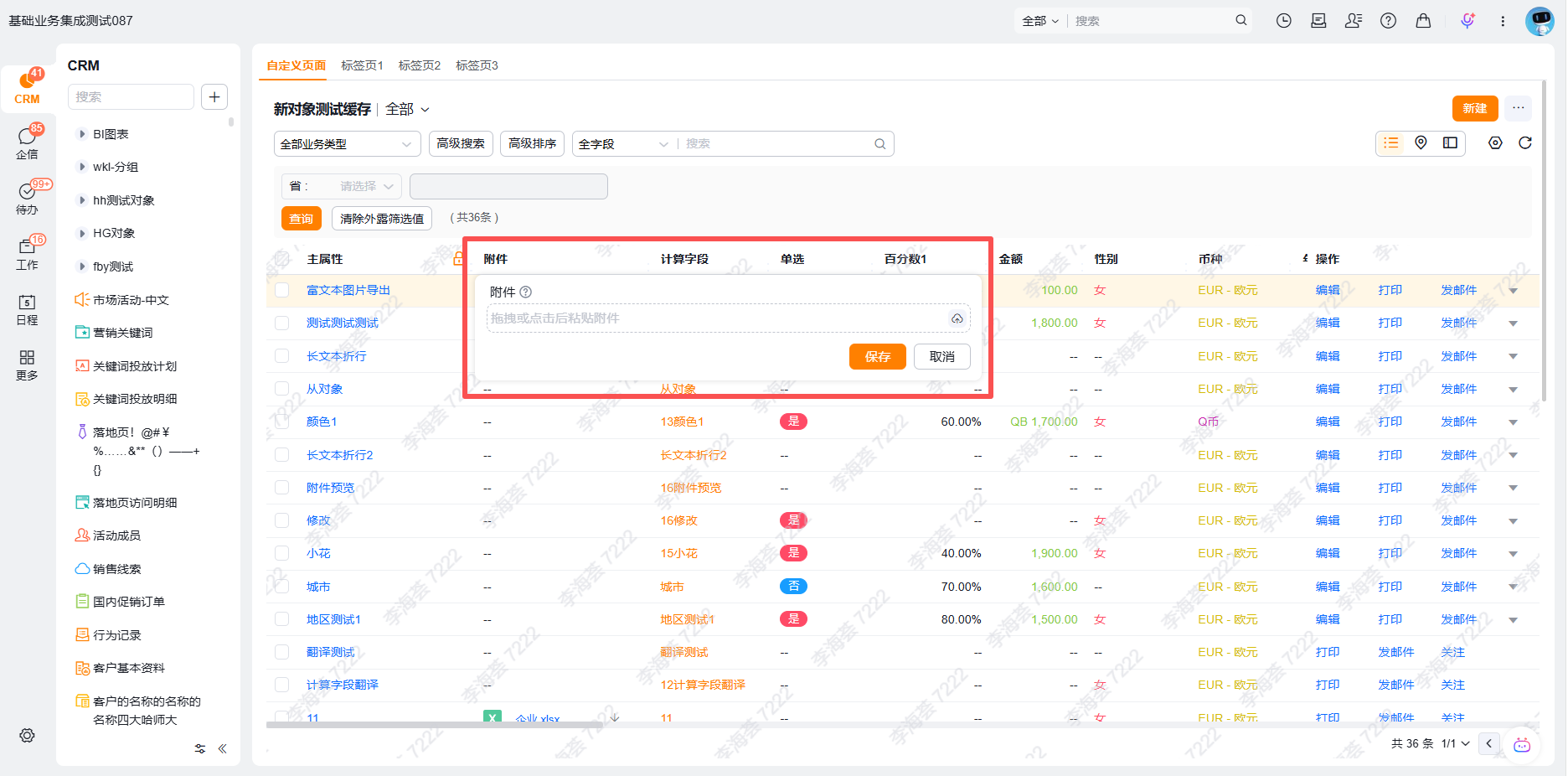Screen dimensions: 1568x776
Task: Open list column settings icon
Action: coord(1495,143)
